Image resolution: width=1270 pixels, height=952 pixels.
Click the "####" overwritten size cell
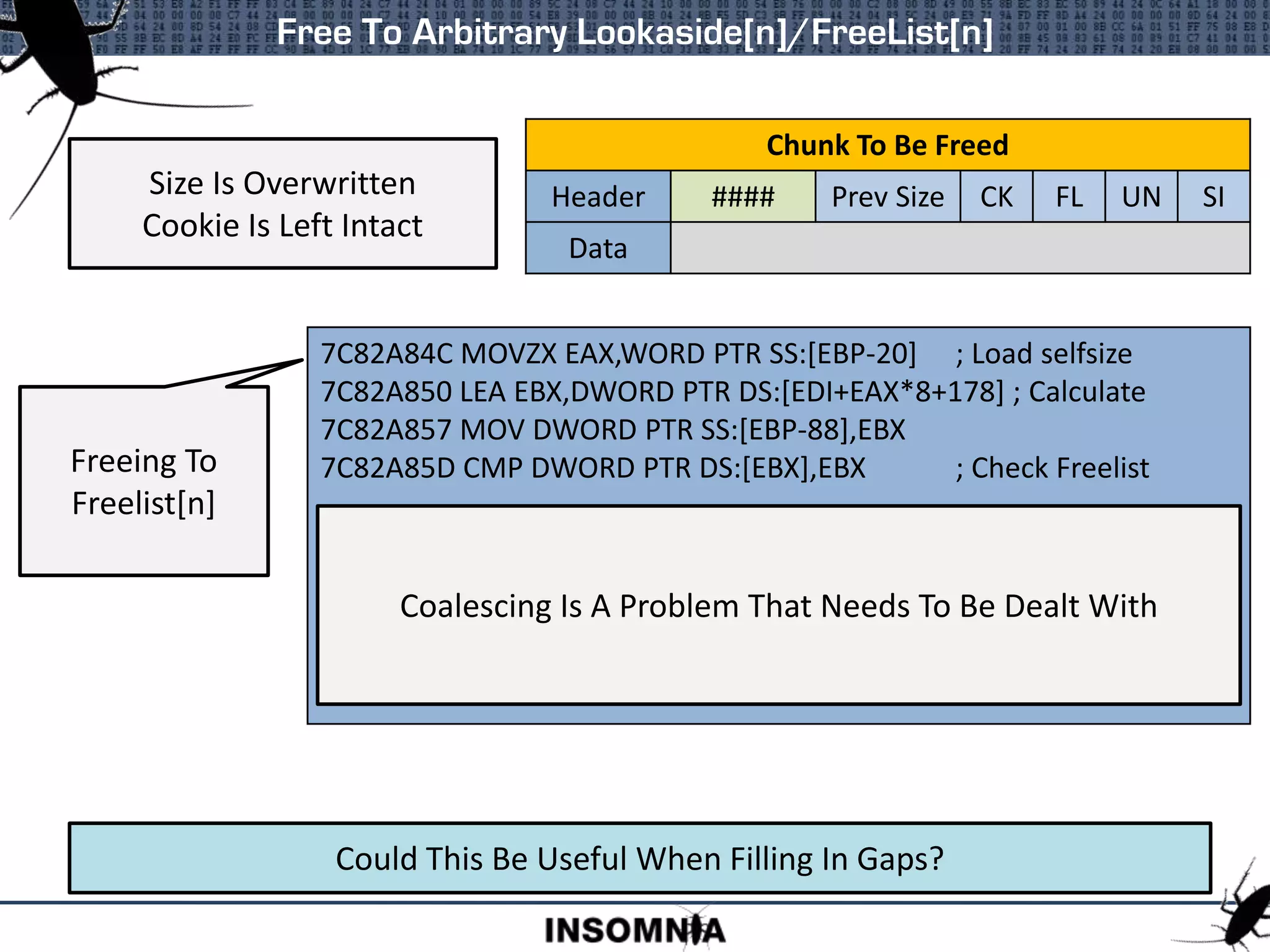(743, 196)
